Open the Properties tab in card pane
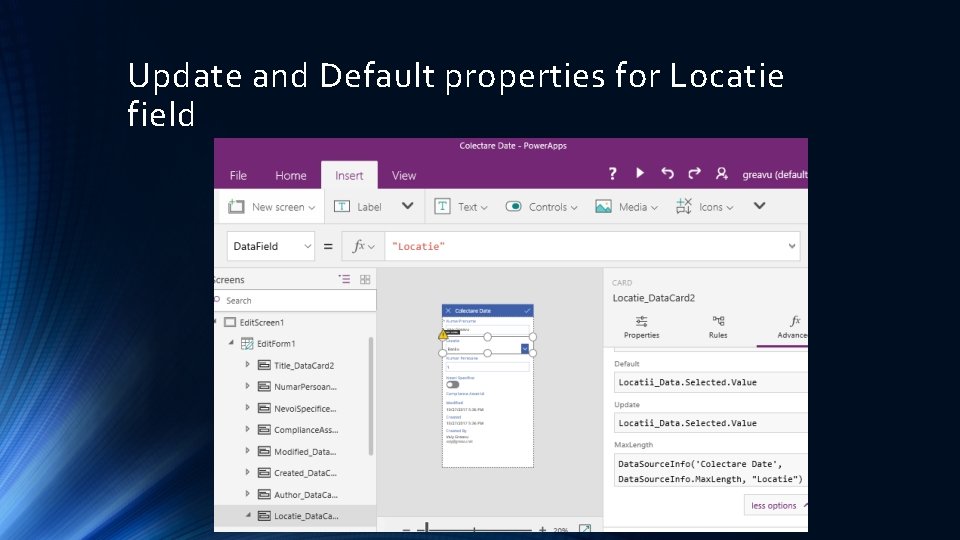Screen dimensions: 960x540 pyautogui.click(x=642, y=327)
